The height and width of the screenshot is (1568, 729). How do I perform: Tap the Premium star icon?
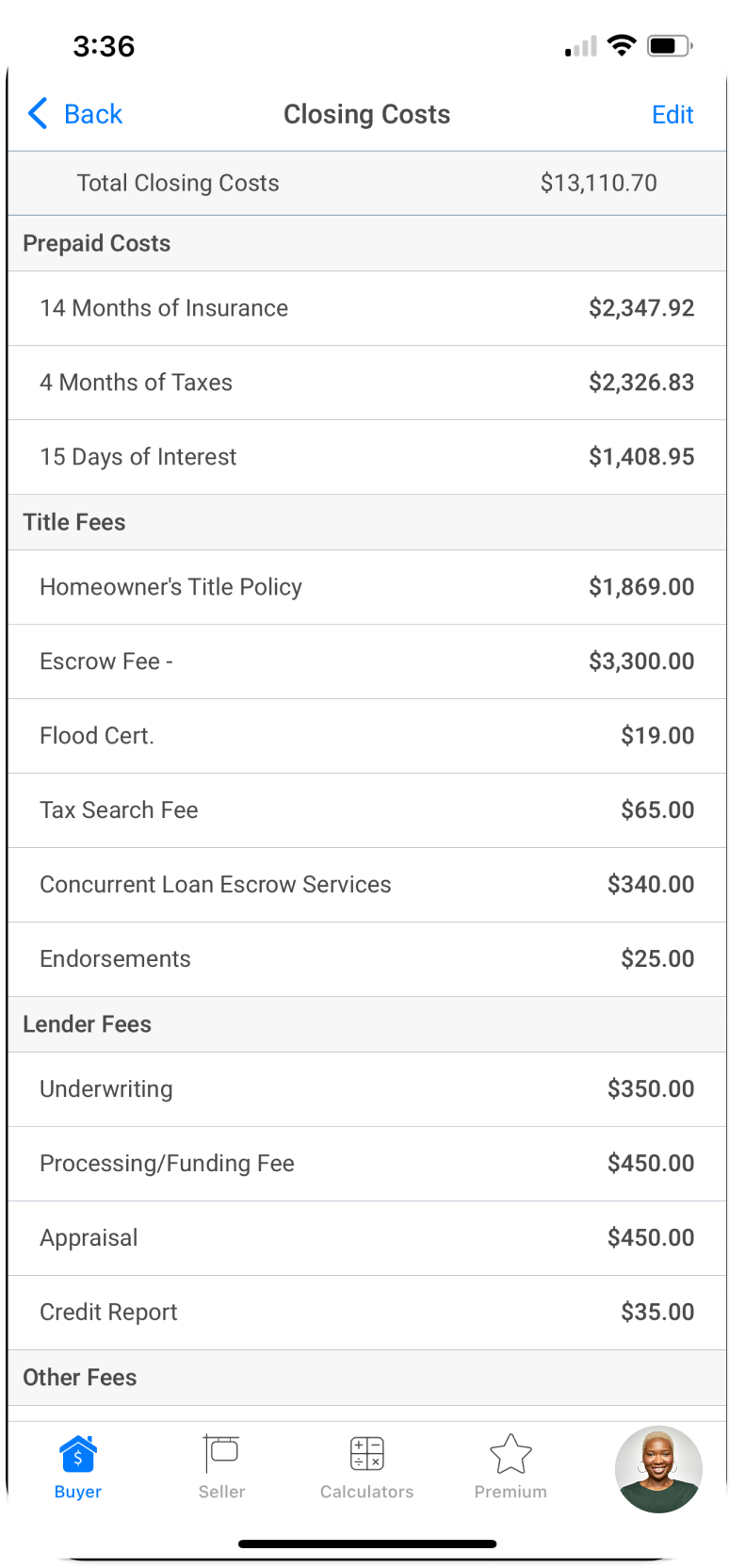(x=510, y=1454)
